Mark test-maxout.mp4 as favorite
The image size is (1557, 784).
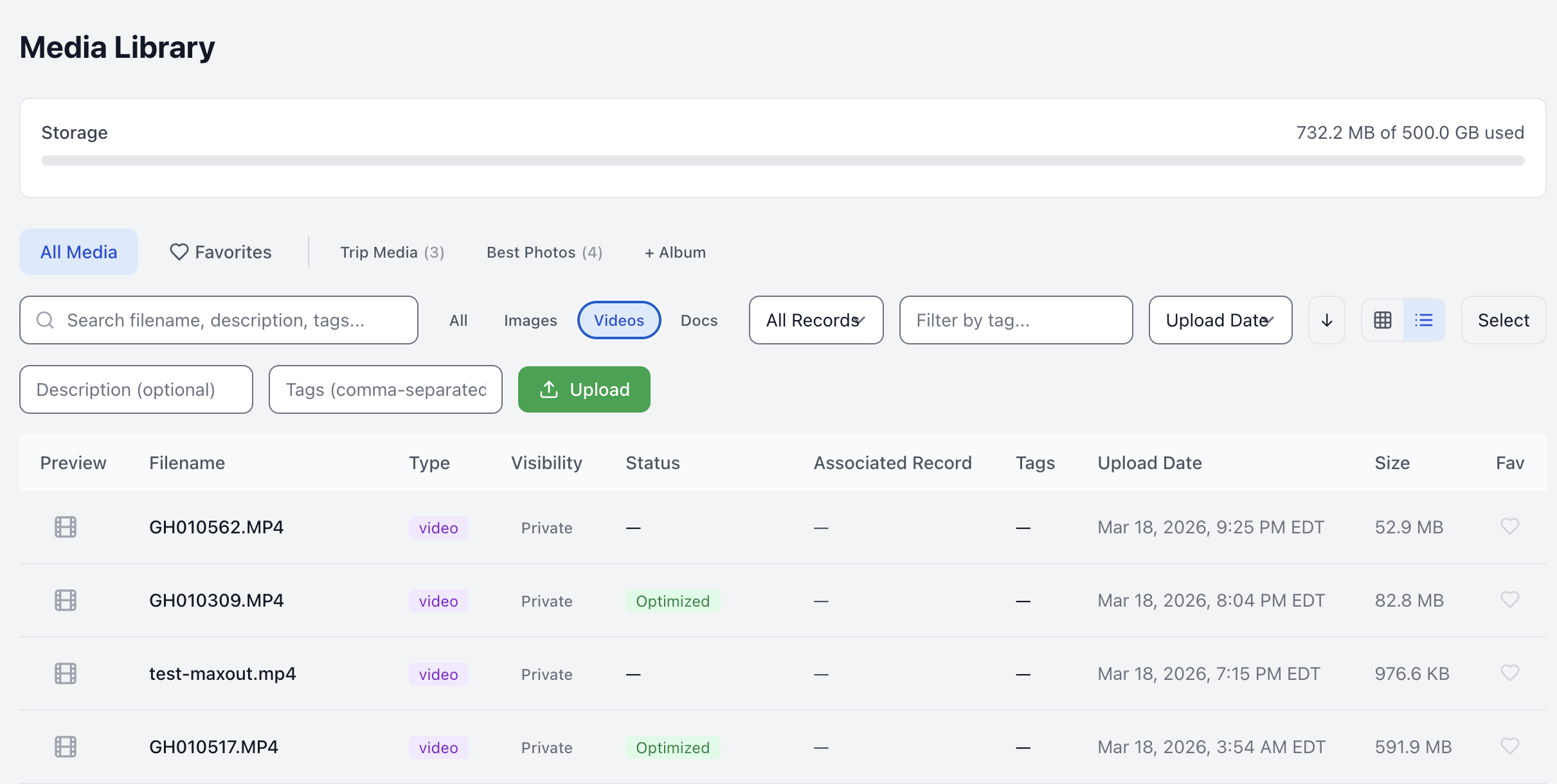tap(1509, 673)
